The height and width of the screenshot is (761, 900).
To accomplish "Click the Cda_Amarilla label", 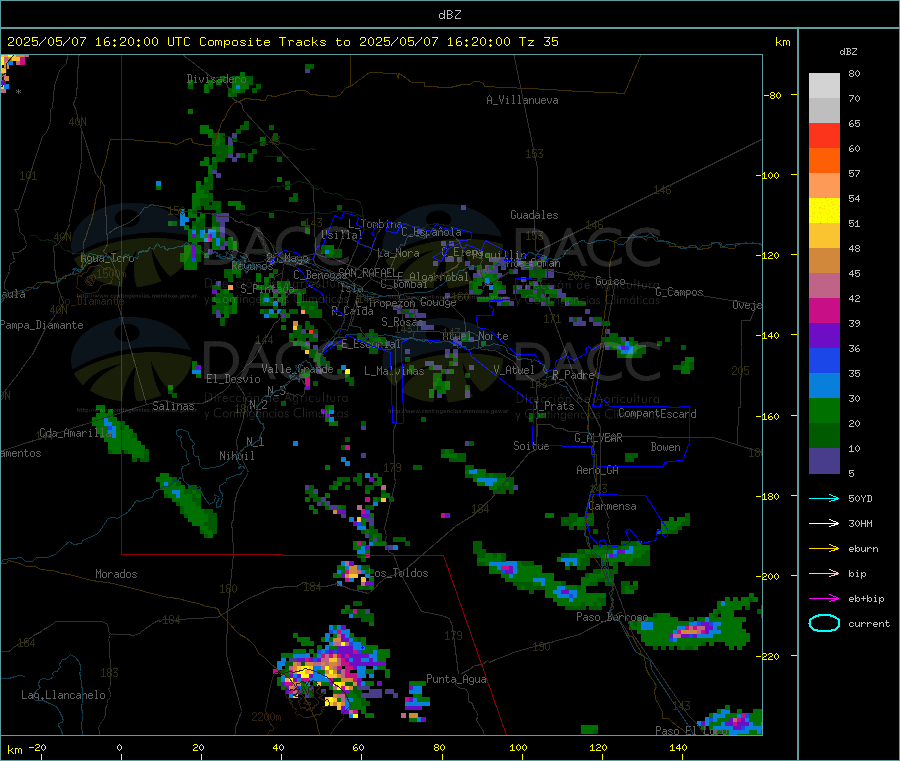I will [x=76, y=433].
